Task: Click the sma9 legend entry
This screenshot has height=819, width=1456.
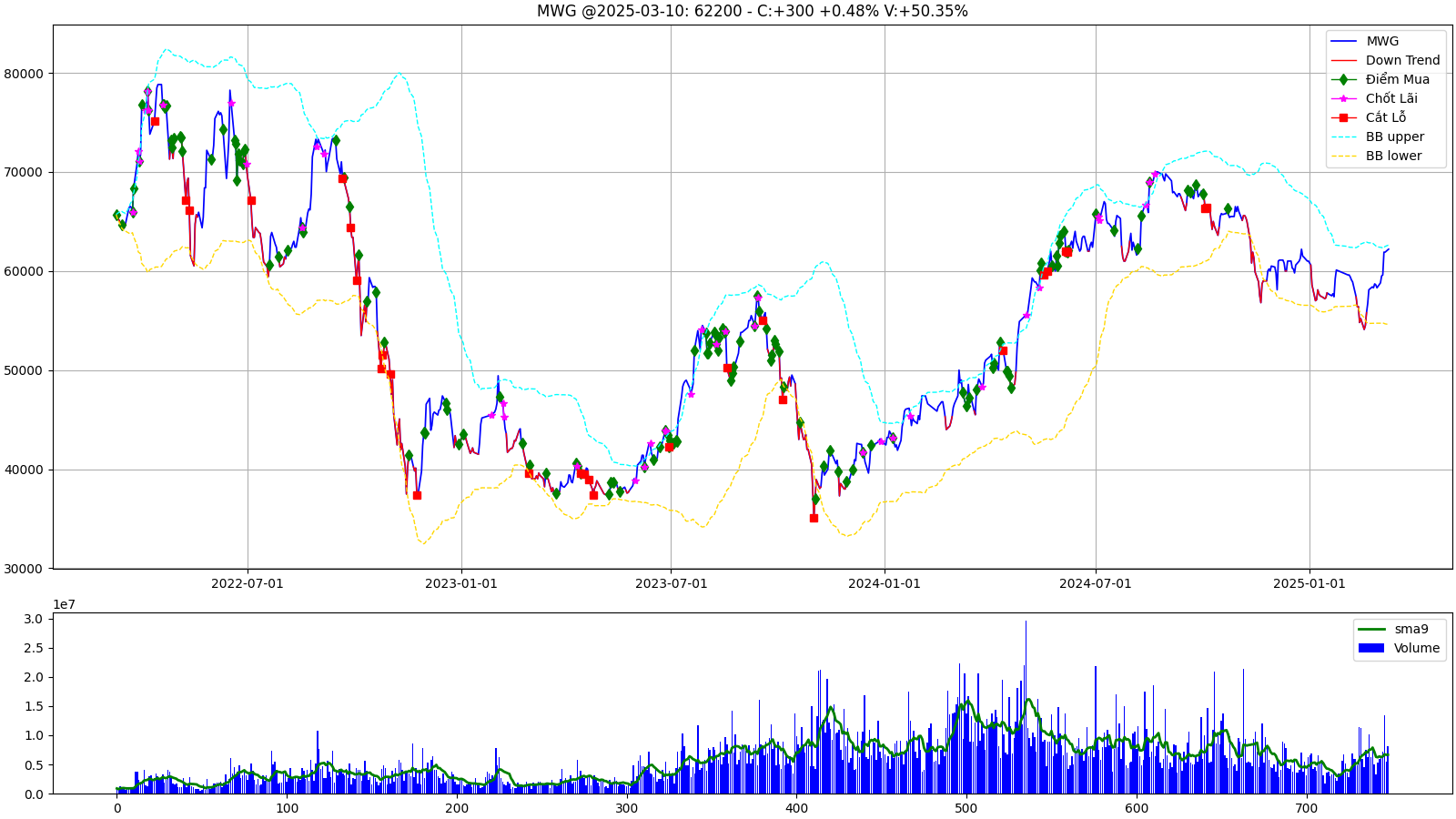Action: click(1393, 629)
